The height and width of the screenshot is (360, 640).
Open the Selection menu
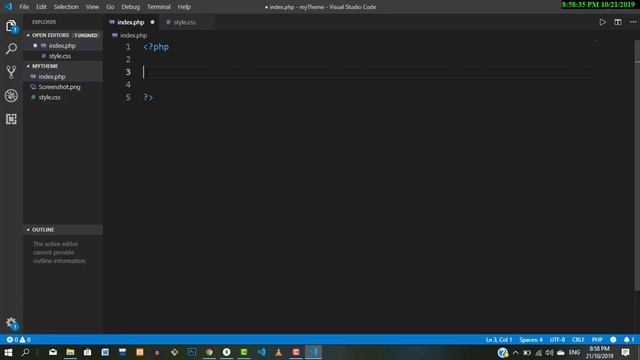click(66, 7)
